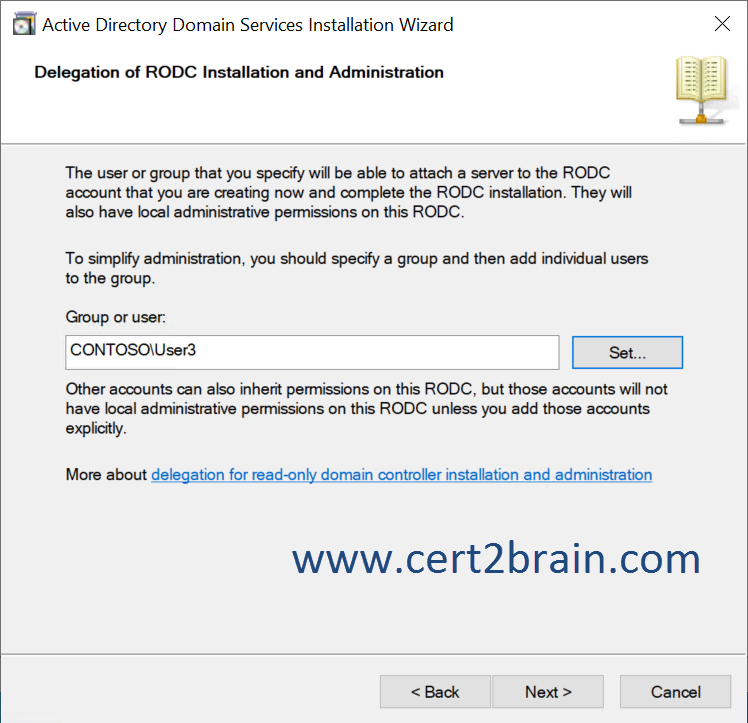748x723 pixels.
Task: Click the paragraph starting 'Other accounts can also'
Action: tap(366, 408)
